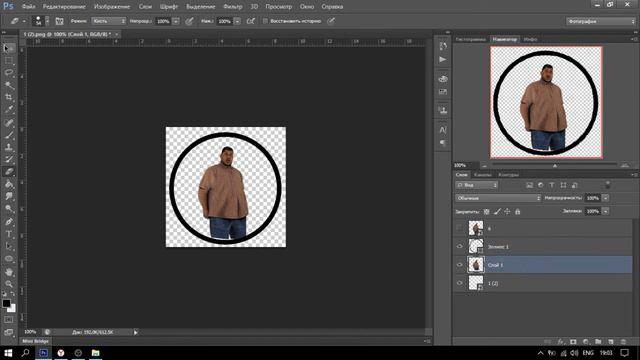Toggle Quick Mask mode icon

pyautogui.click(x=9, y=320)
